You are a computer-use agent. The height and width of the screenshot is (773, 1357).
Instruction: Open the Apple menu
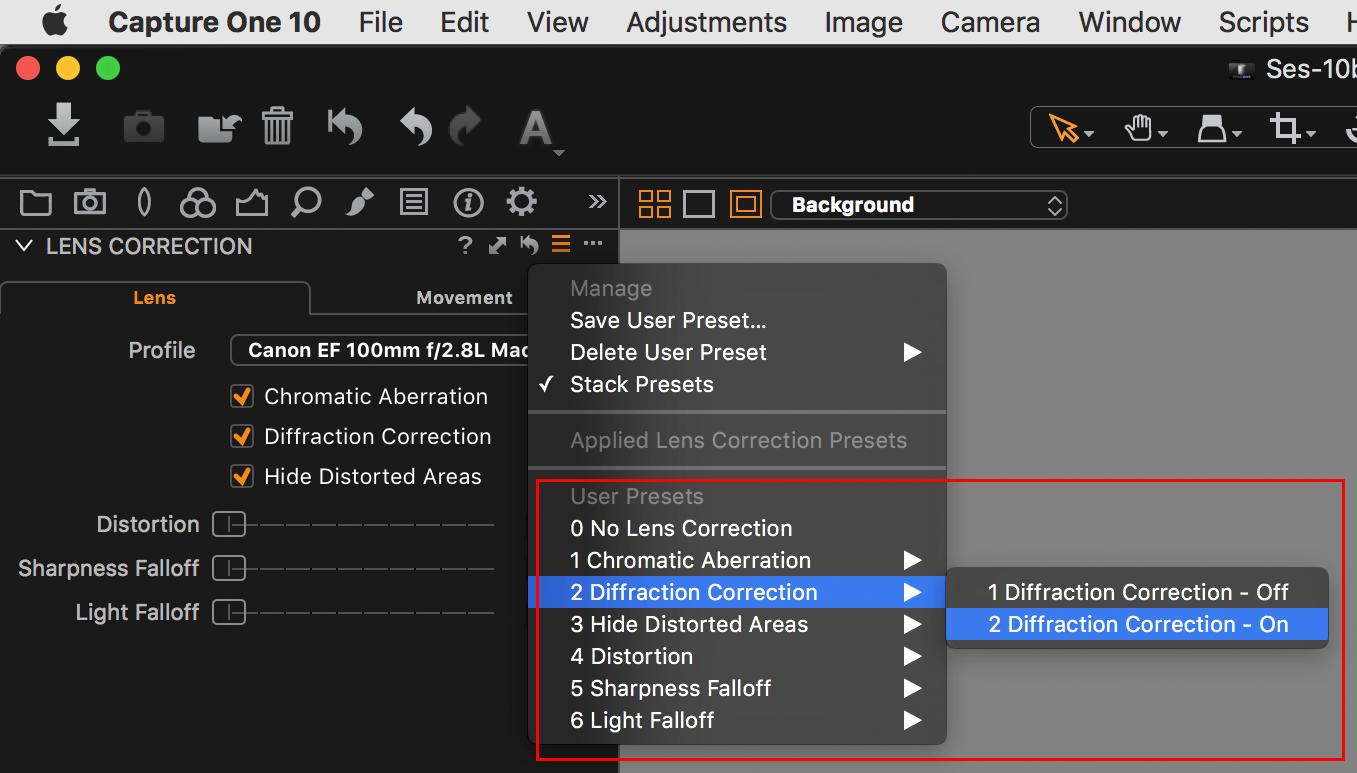pos(56,21)
